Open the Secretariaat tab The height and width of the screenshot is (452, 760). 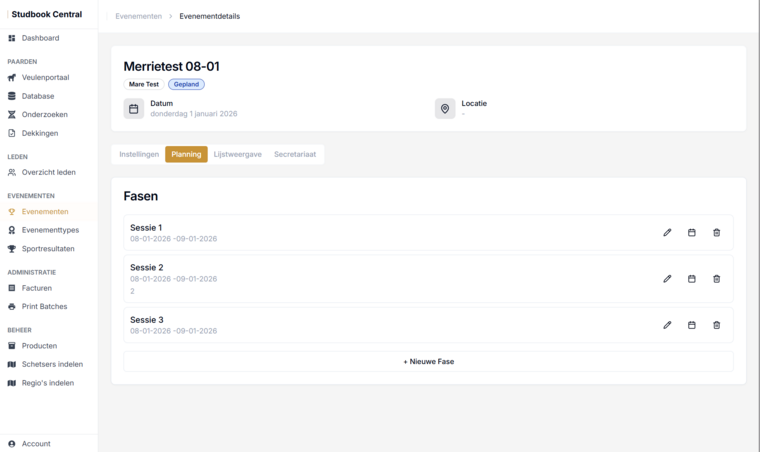click(x=295, y=155)
